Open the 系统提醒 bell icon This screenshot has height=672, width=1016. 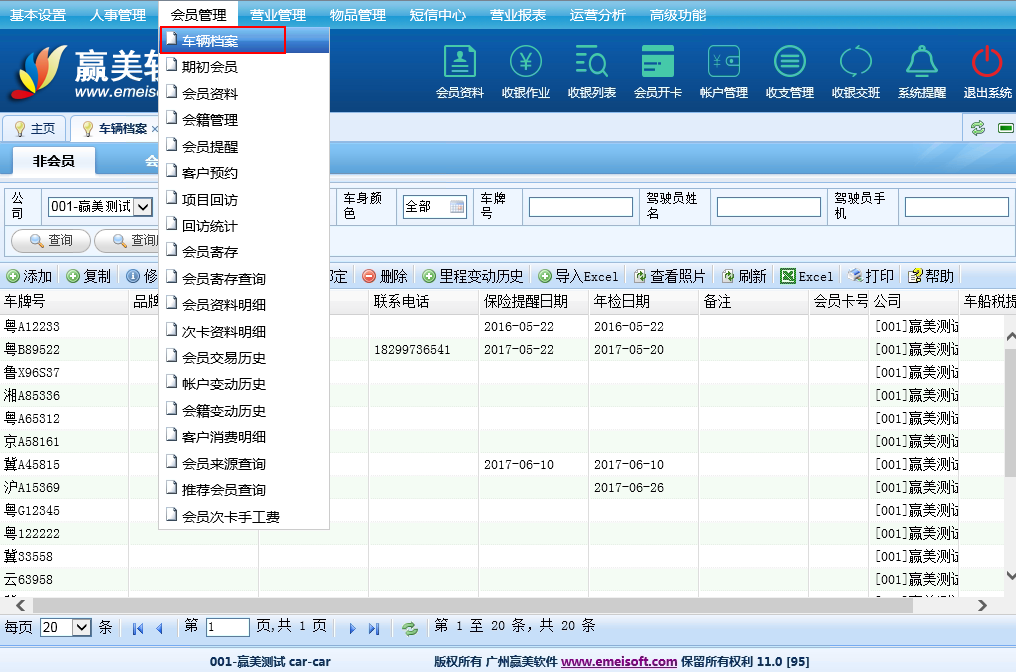click(921, 71)
